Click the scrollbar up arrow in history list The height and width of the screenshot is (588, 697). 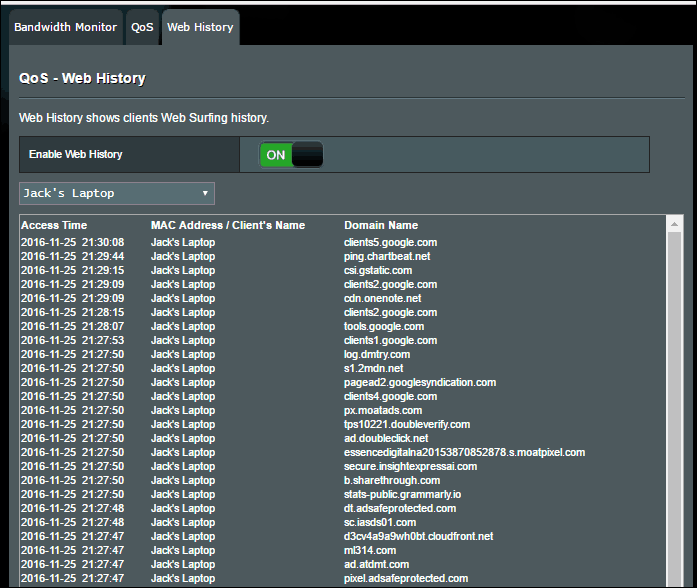pos(674,224)
